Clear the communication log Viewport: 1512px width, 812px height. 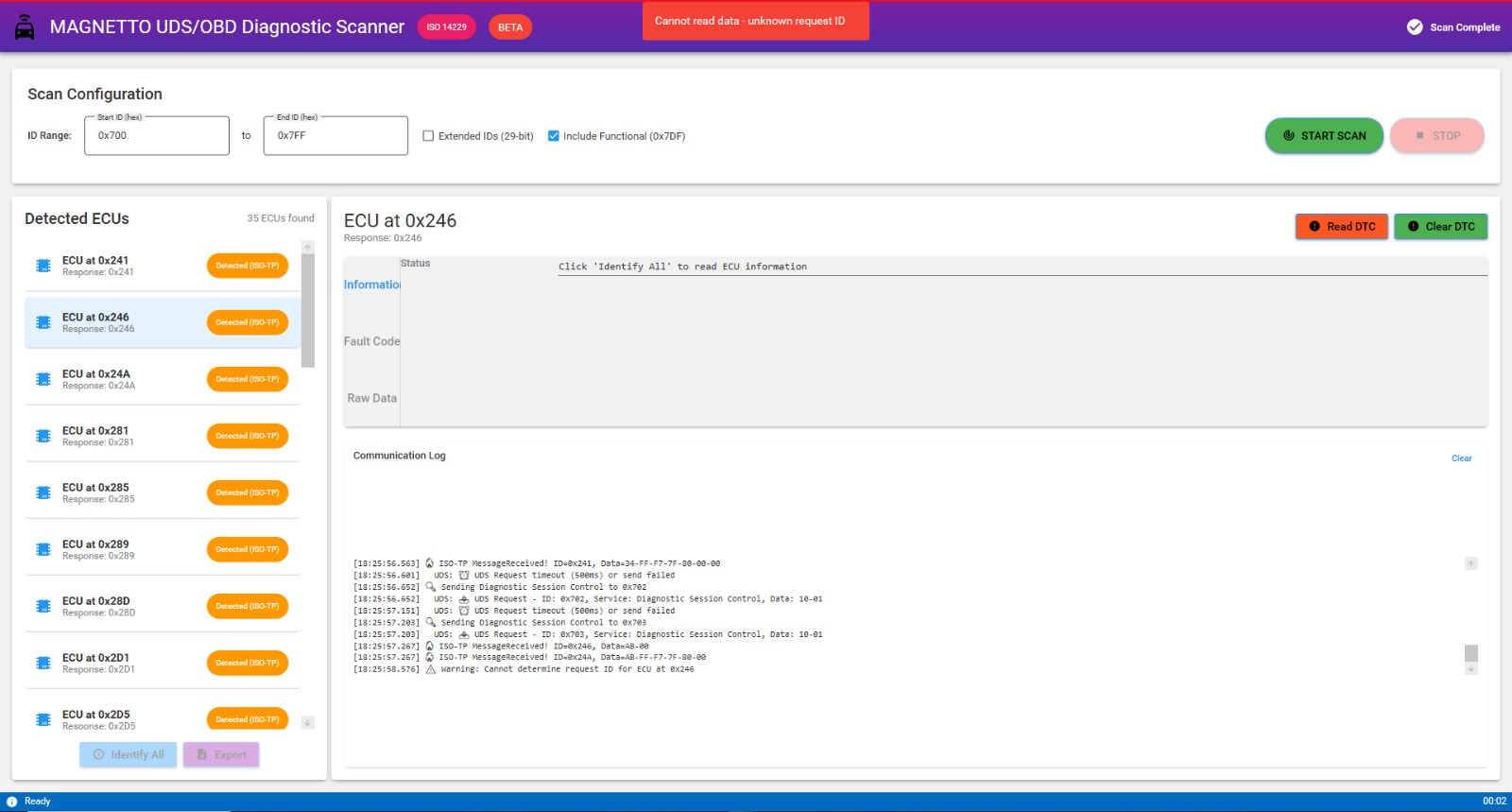click(x=1461, y=458)
